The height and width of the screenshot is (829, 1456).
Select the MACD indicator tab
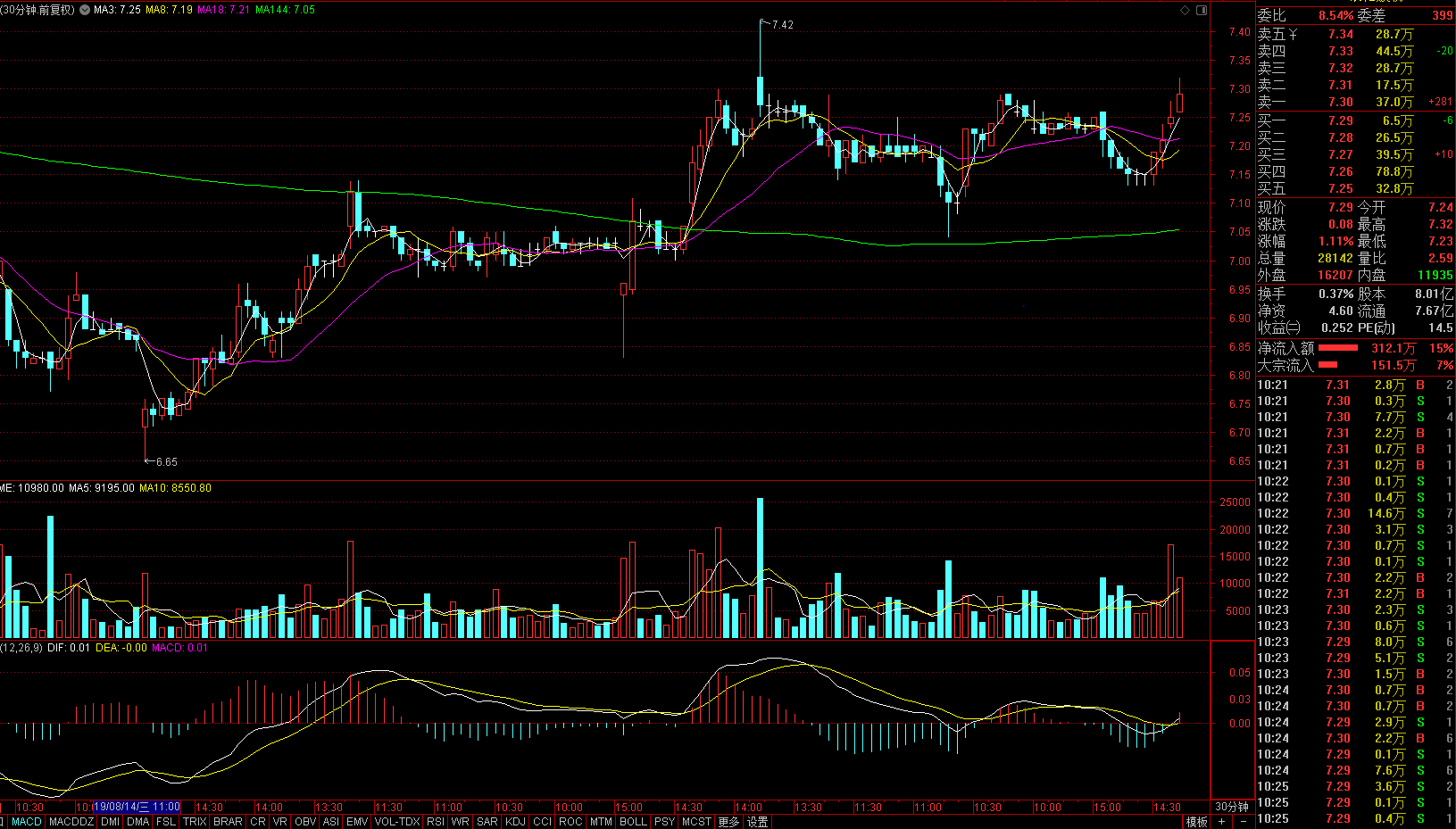coord(27,821)
